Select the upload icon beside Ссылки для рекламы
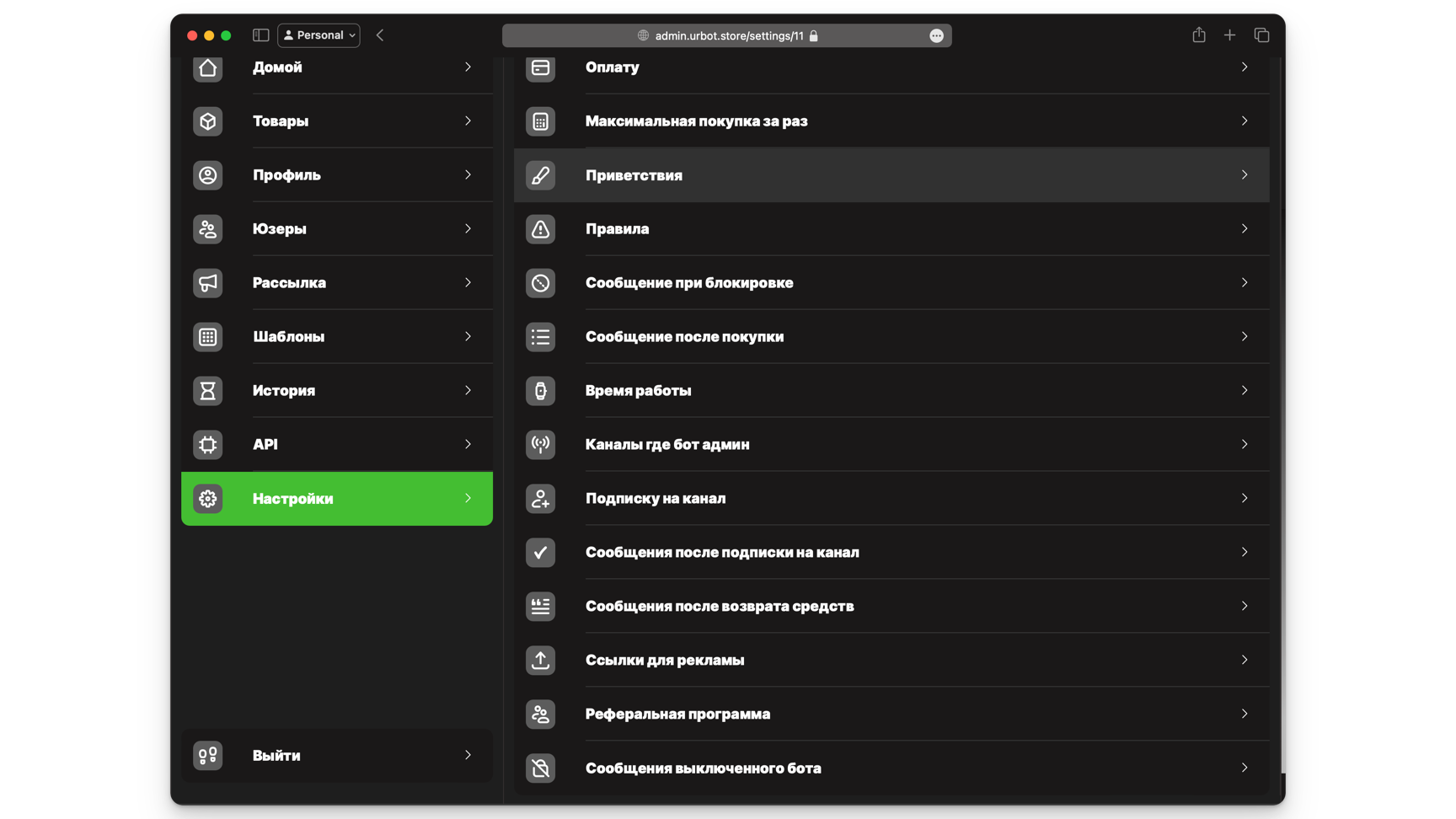 (x=540, y=661)
